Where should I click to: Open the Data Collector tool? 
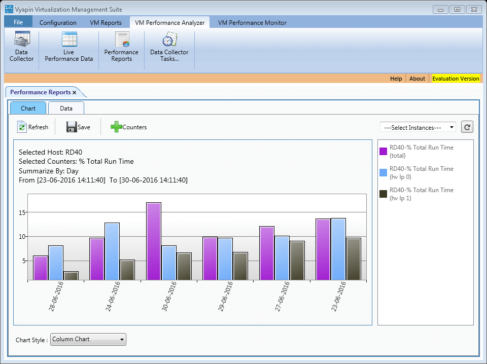pos(21,47)
